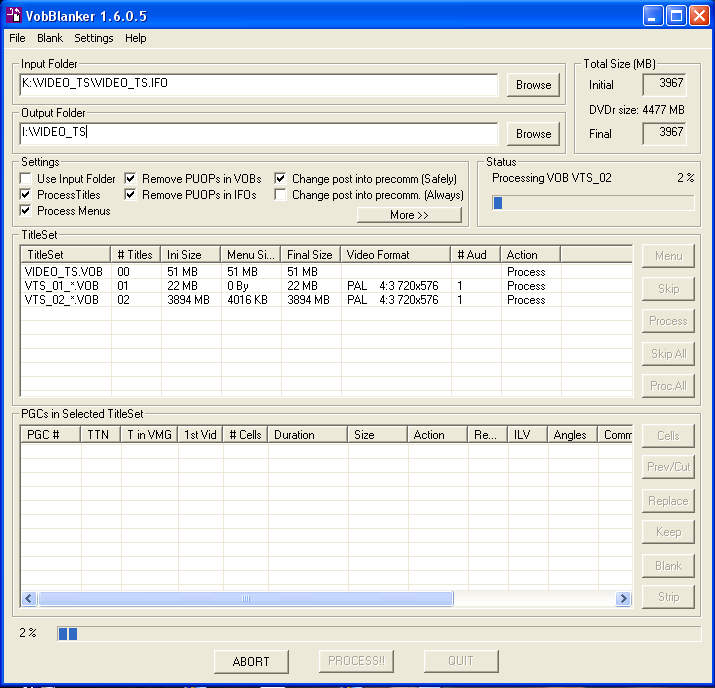
Task: Click the Keep button
Action: (668, 532)
